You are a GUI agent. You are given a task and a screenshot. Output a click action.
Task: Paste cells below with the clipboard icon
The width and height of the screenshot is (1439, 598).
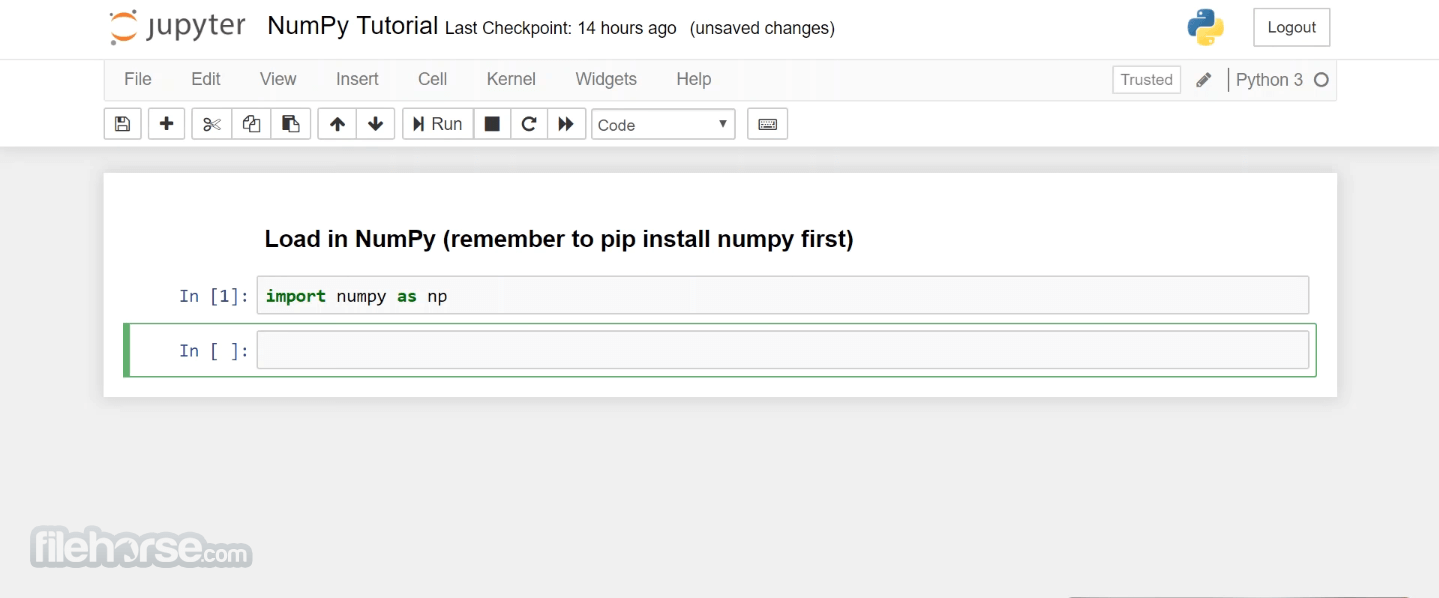(x=291, y=124)
